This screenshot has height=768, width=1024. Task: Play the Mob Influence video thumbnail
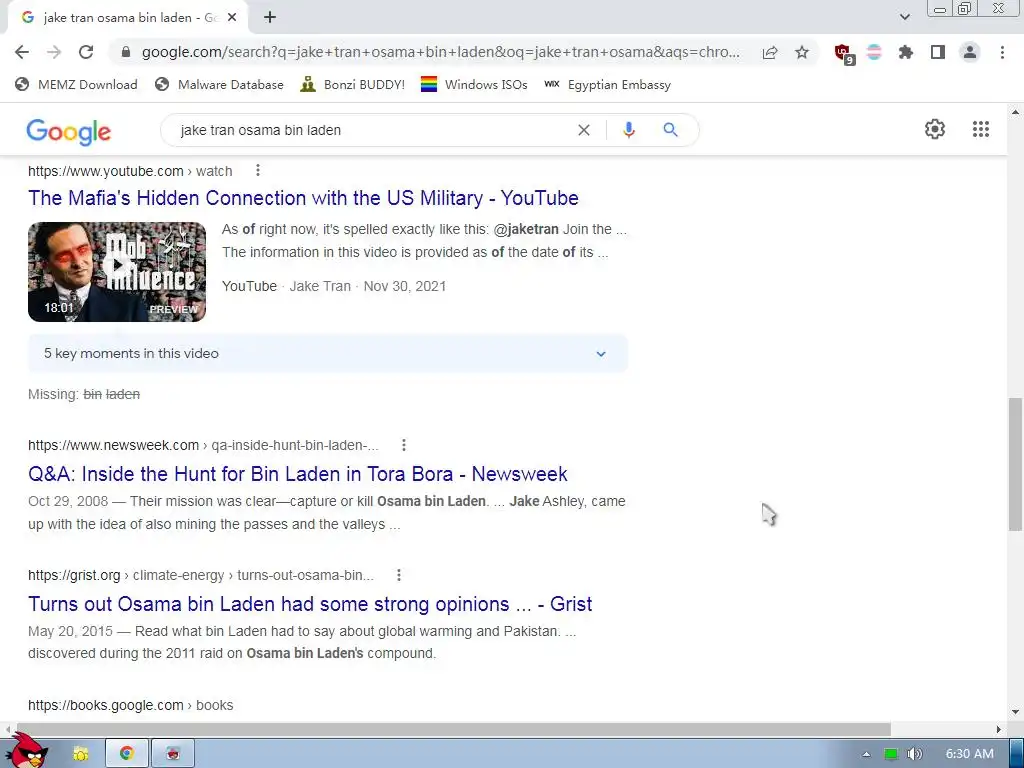117,272
